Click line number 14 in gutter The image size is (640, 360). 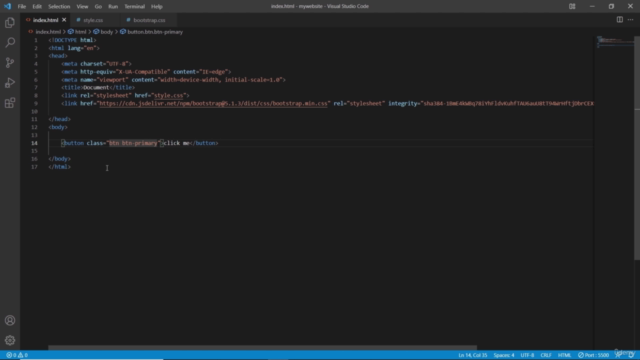click(34, 143)
